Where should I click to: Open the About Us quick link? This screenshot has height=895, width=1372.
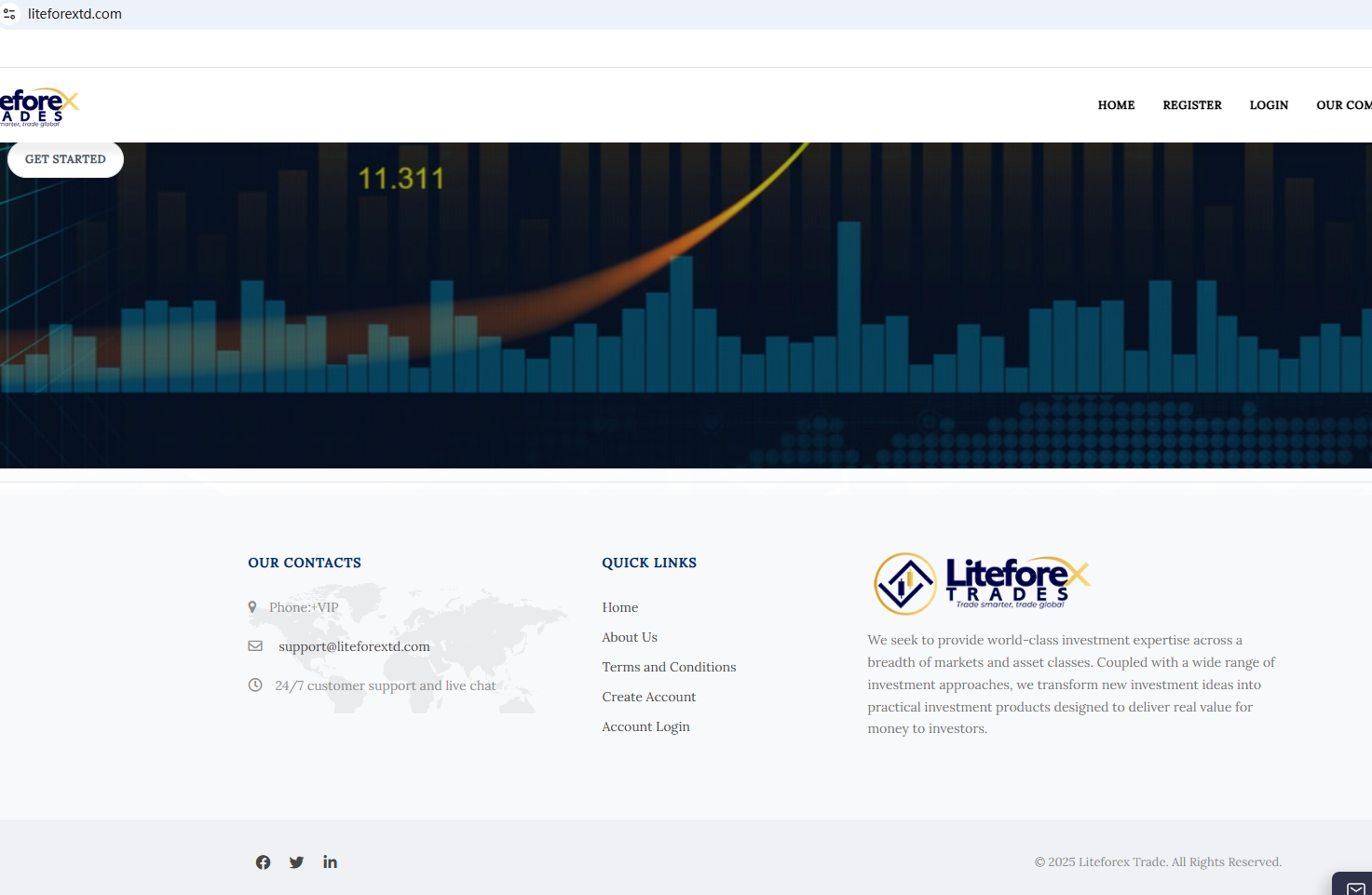(630, 637)
